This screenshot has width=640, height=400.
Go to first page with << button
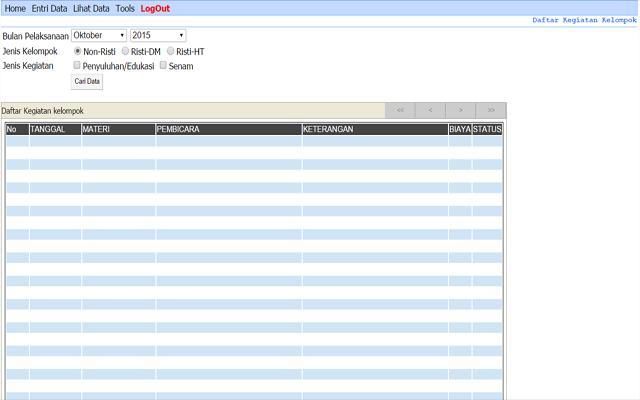pyautogui.click(x=400, y=110)
